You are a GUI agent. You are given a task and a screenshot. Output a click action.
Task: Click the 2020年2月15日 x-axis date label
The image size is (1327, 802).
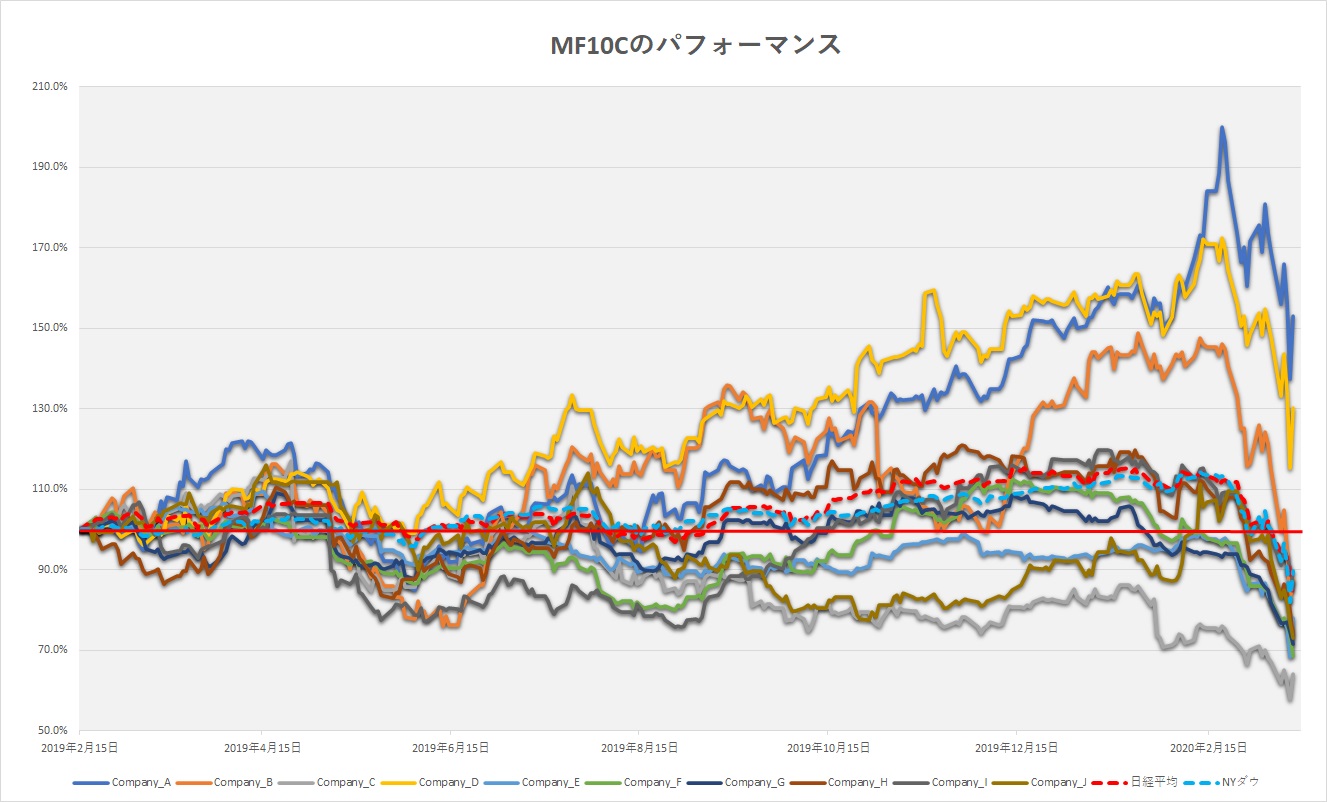[1207, 747]
